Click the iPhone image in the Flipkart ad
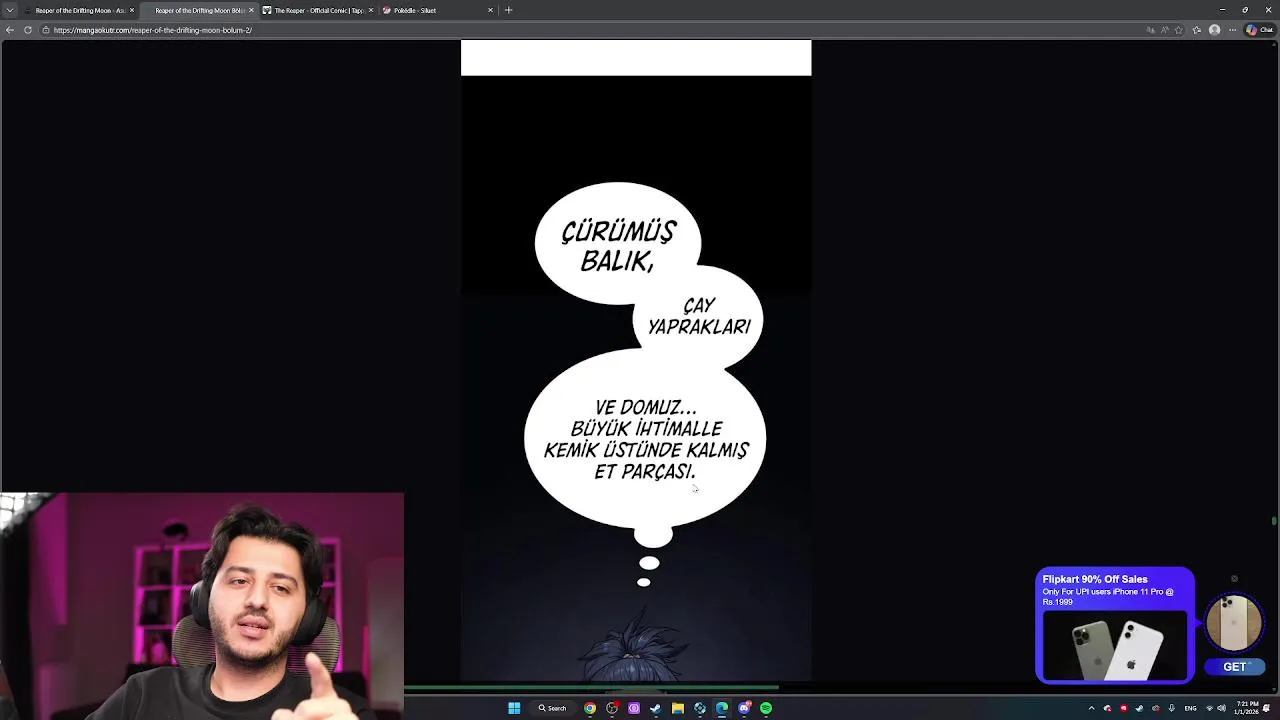The width and height of the screenshot is (1280, 720). (x=1115, y=646)
